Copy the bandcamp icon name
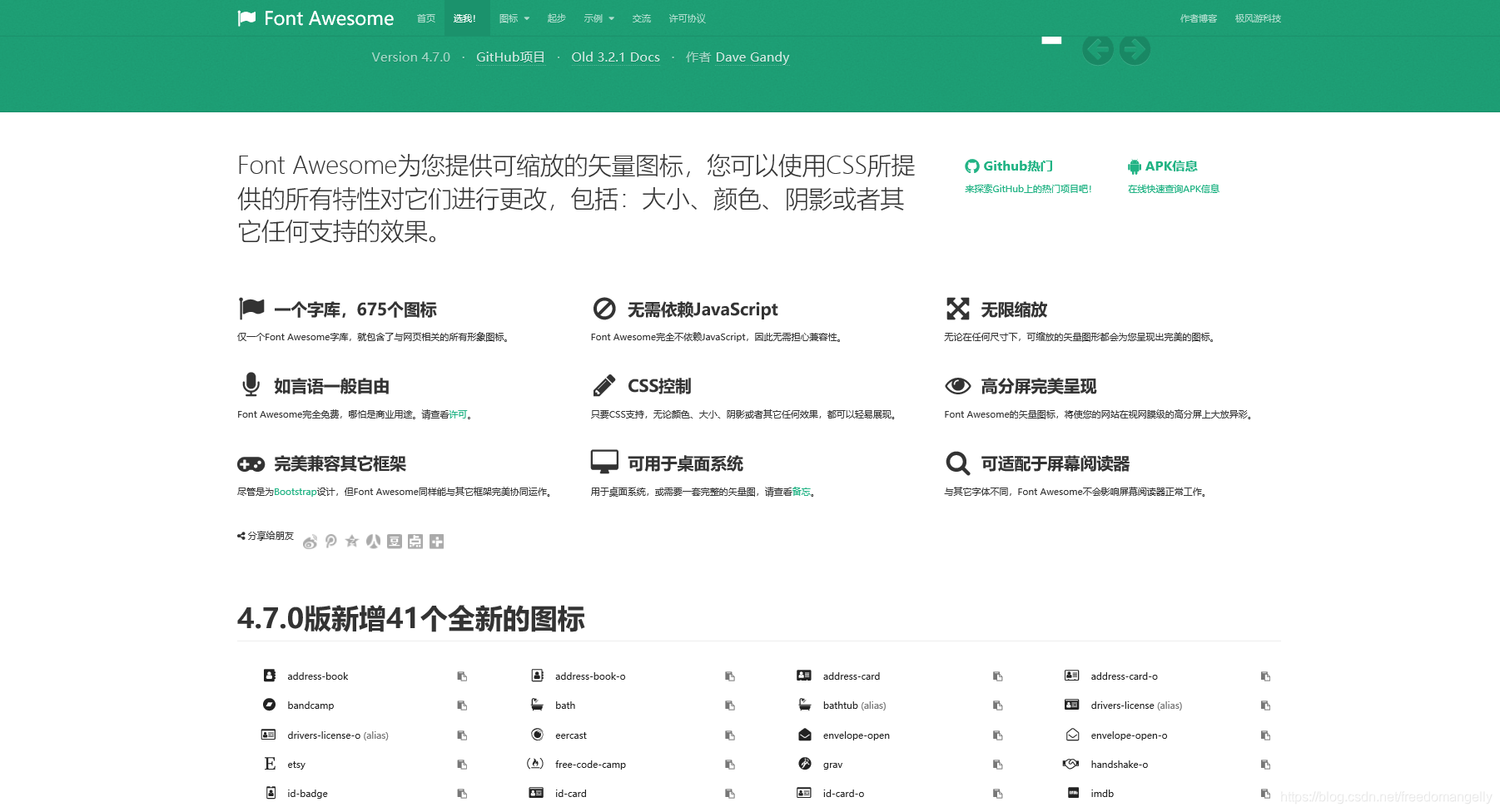The image size is (1500, 812). point(462,706)
